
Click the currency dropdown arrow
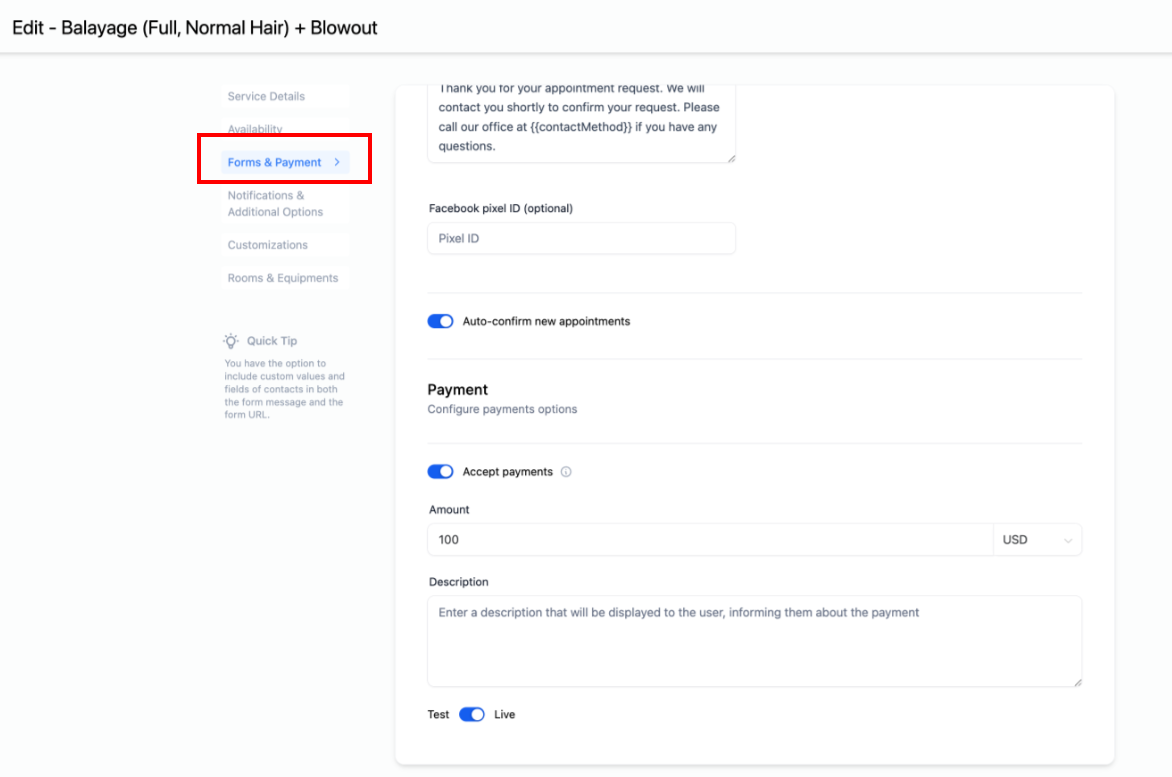click(x=1068, y=540)
